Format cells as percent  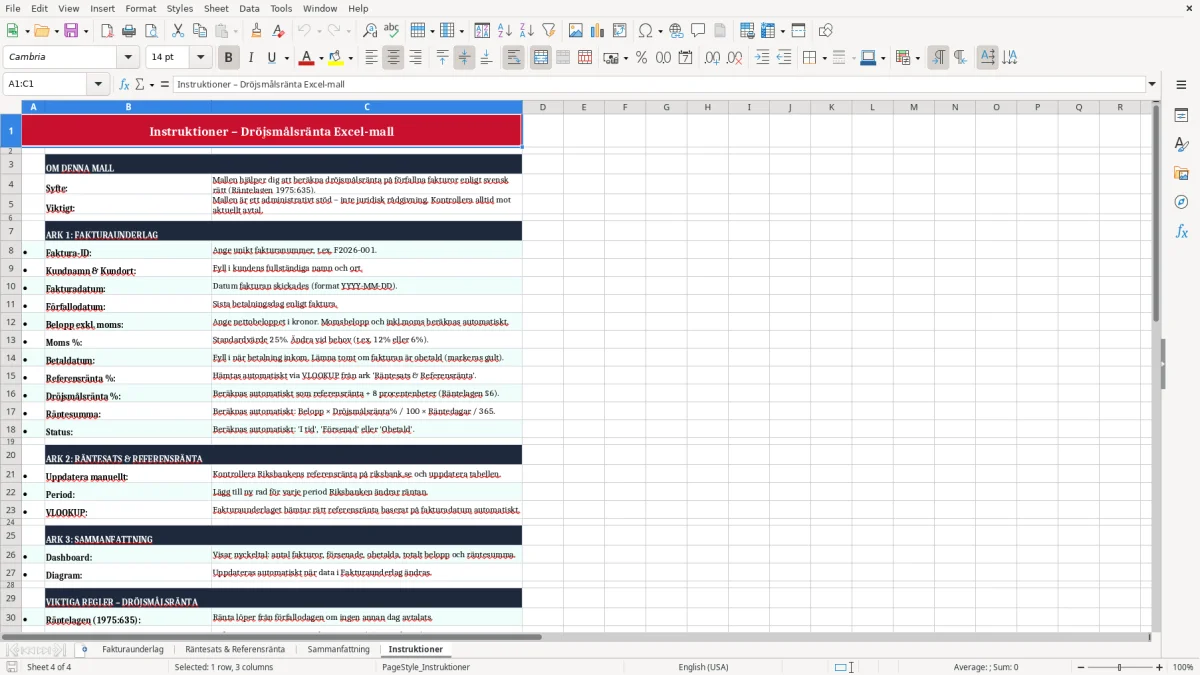point(641,58)
